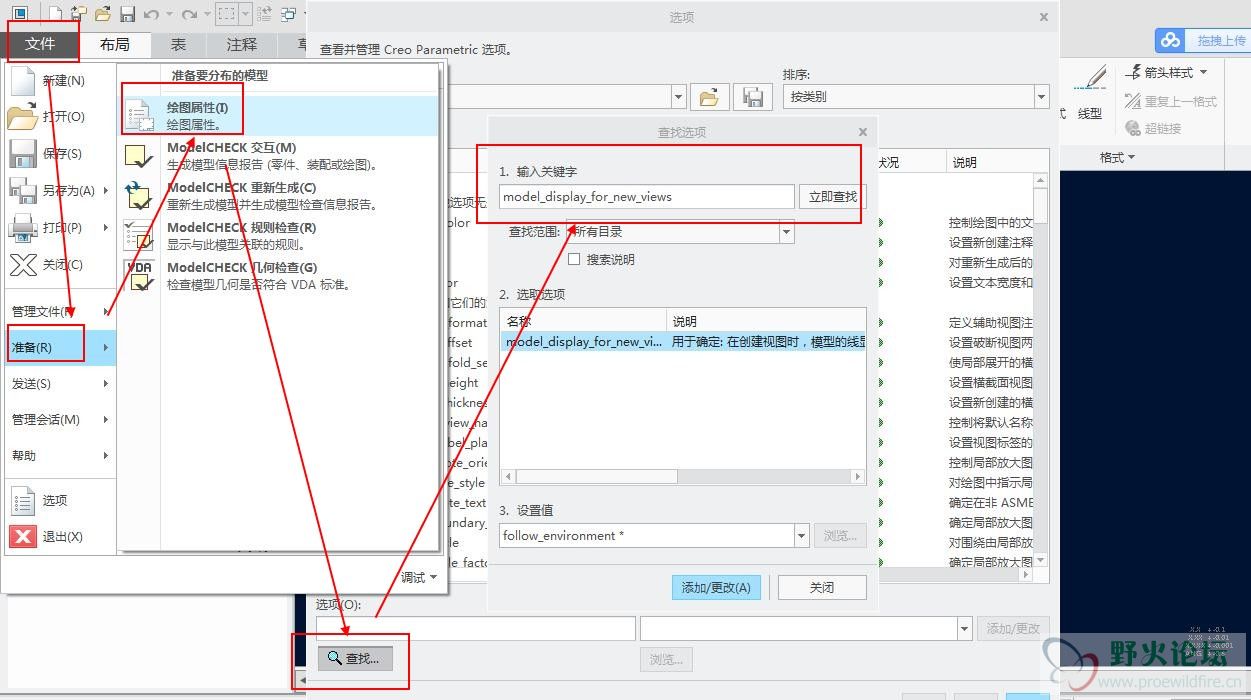
Task: Open the 文件 menu tab
Action: 40,44
